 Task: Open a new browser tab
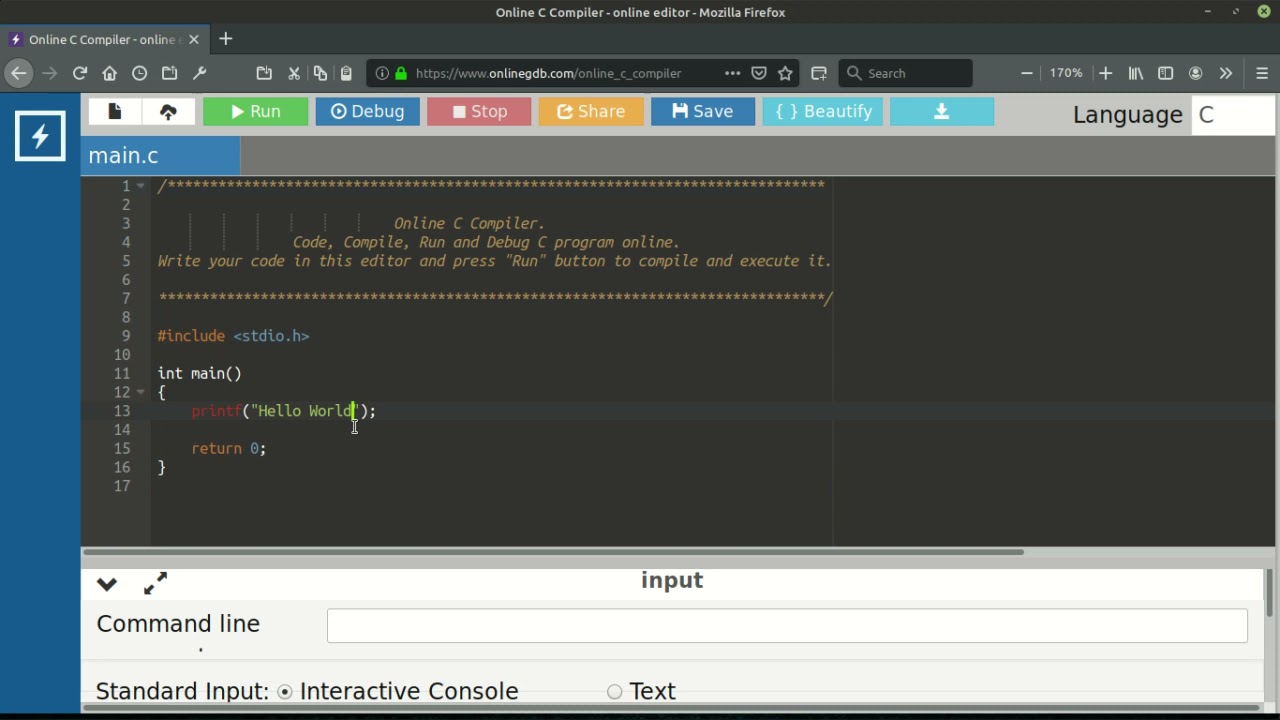tap(226, 39)
